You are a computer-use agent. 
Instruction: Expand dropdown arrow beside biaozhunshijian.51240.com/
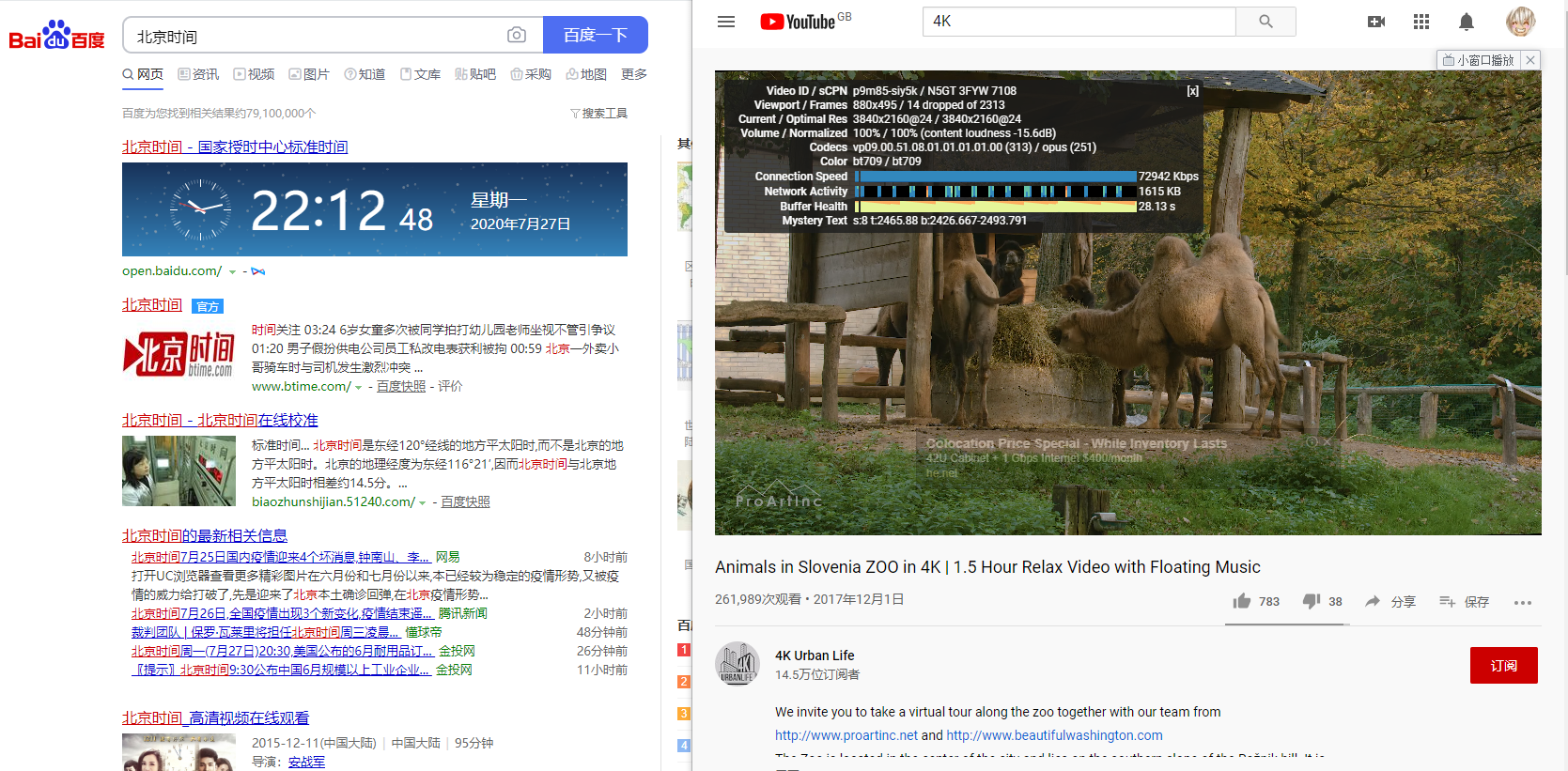coord(422,502)
